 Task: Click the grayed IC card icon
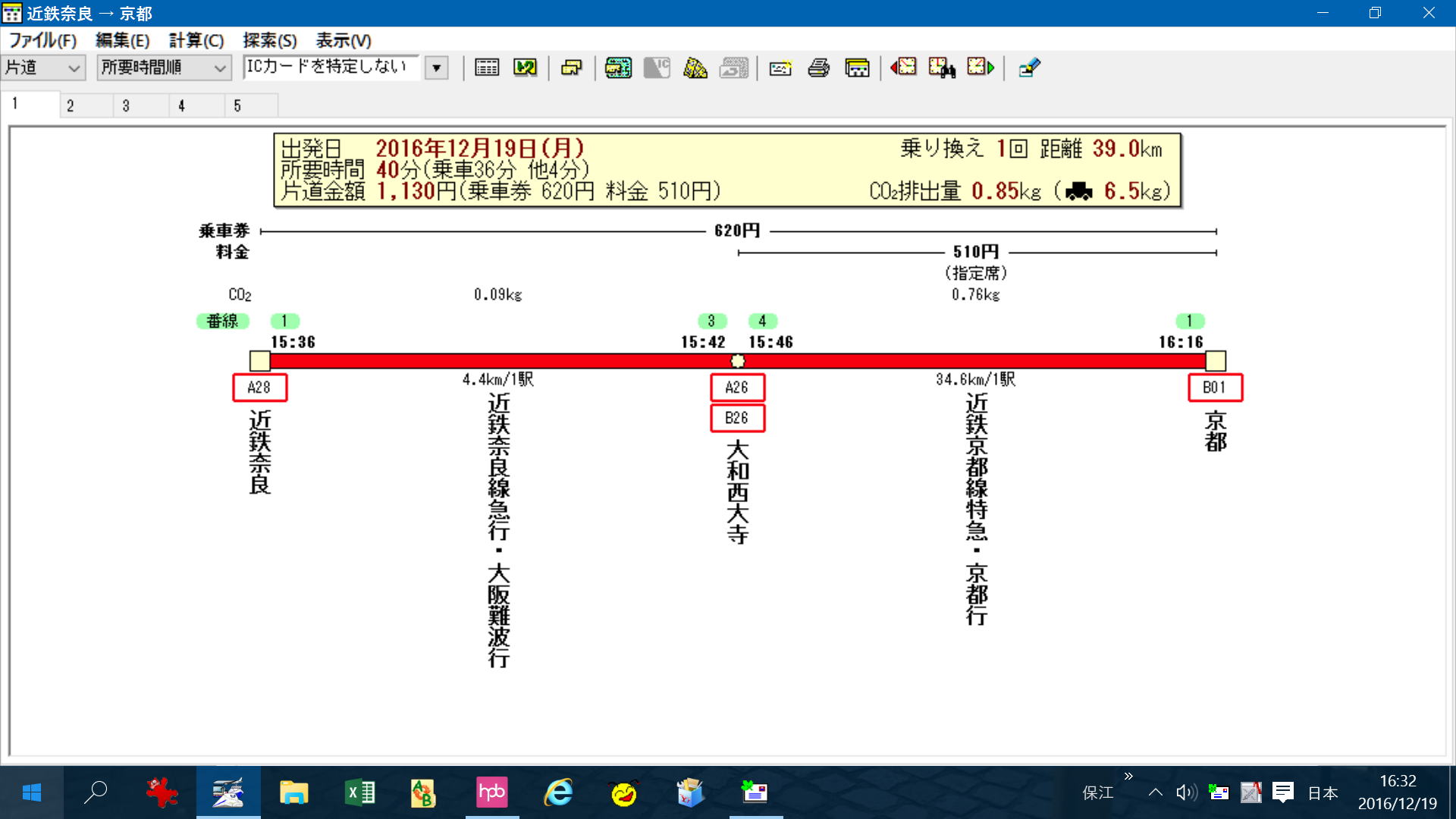pyautogui.click(x=657, y=67)
